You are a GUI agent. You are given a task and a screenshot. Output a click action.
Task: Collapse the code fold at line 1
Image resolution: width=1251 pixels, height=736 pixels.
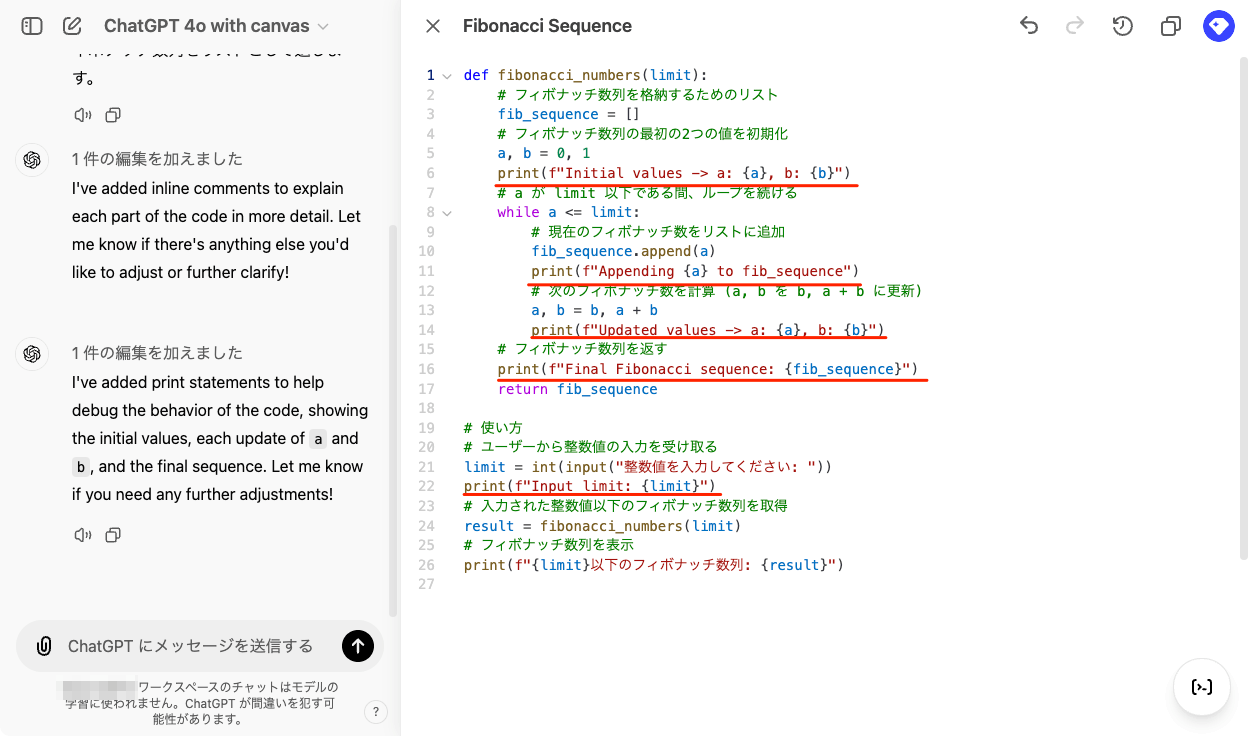coord(446,75)
